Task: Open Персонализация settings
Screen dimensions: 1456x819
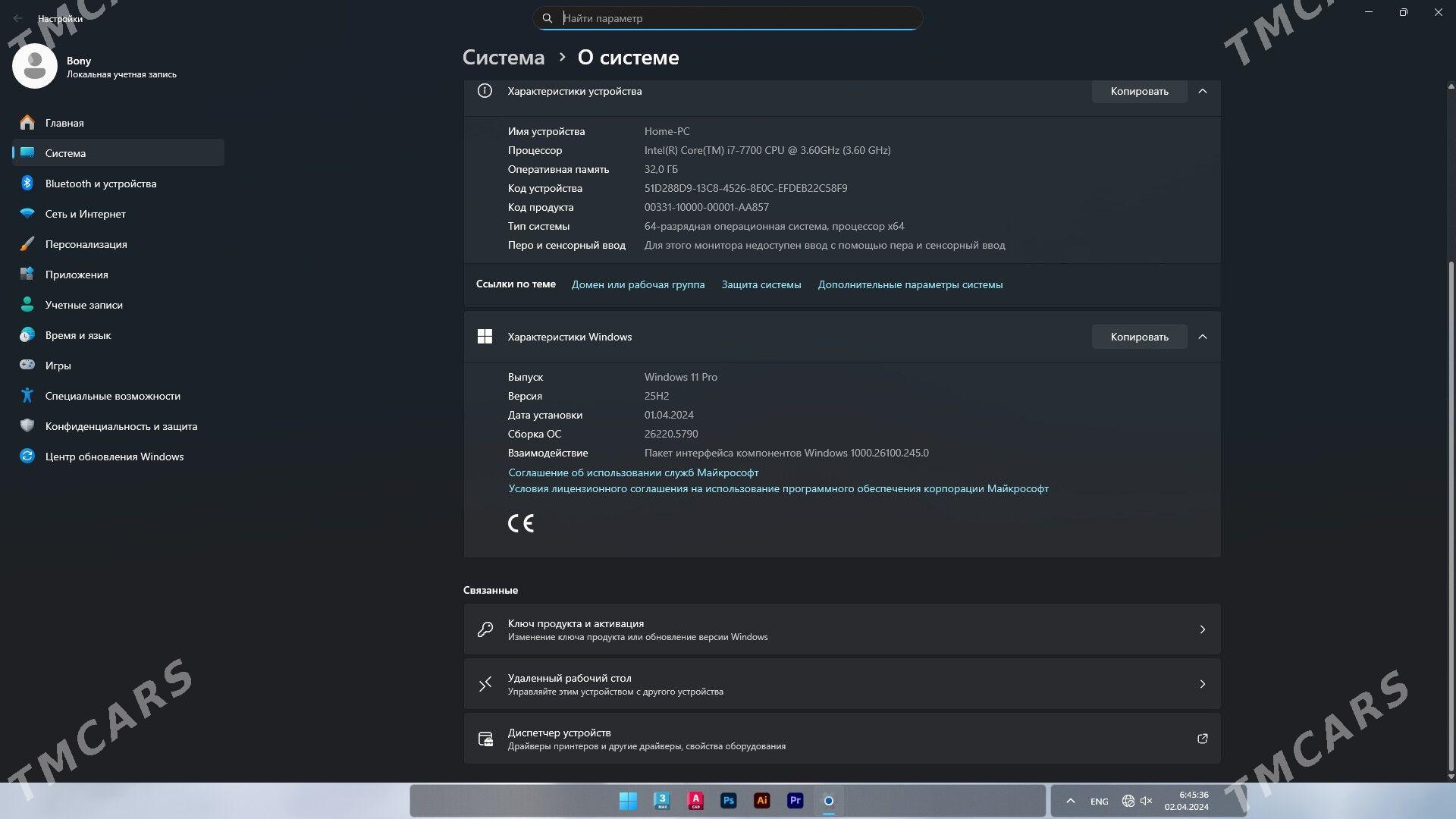Action: coord(118,244)
